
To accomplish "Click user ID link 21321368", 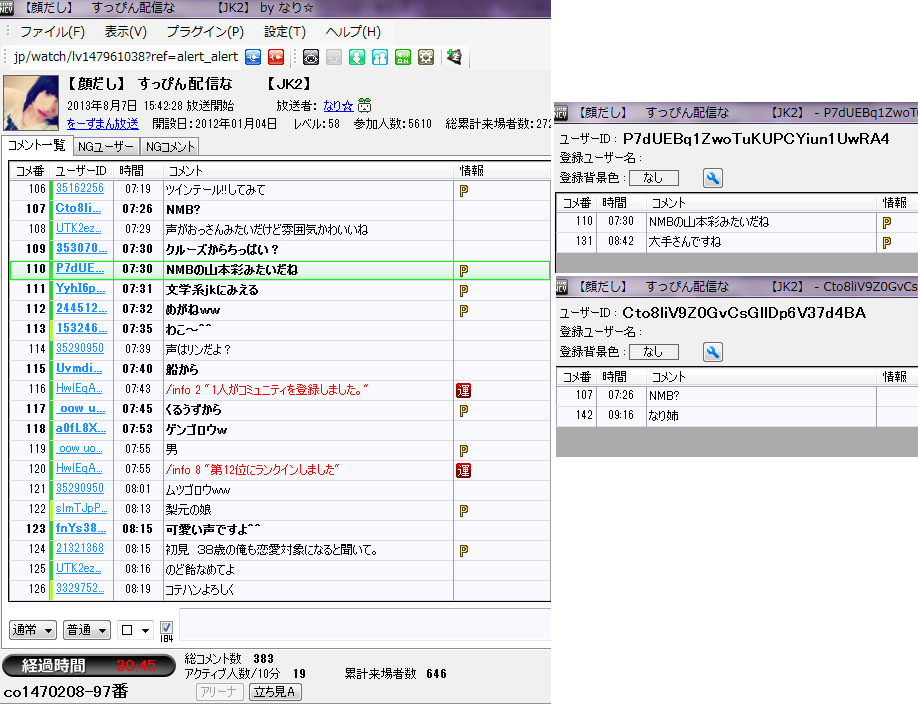I will point(80,548).
